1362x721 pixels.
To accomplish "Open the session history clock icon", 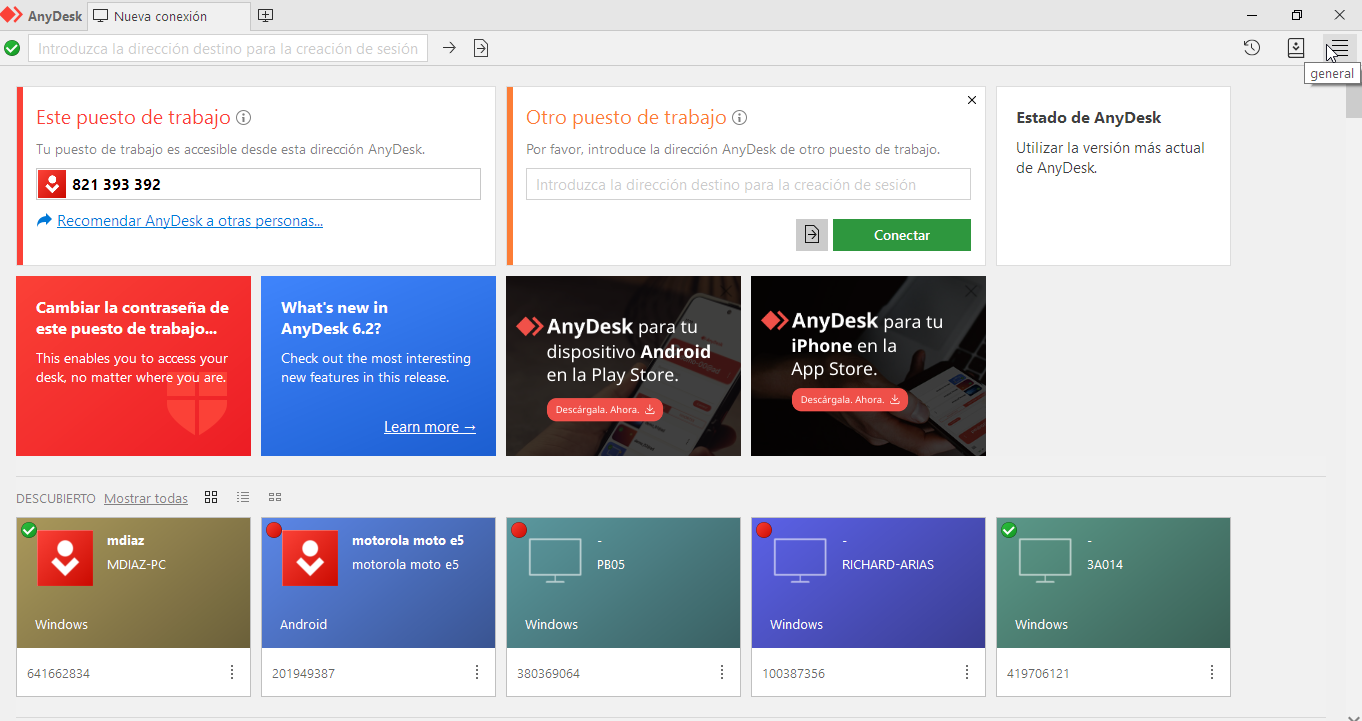I will tap(1251, 48).
